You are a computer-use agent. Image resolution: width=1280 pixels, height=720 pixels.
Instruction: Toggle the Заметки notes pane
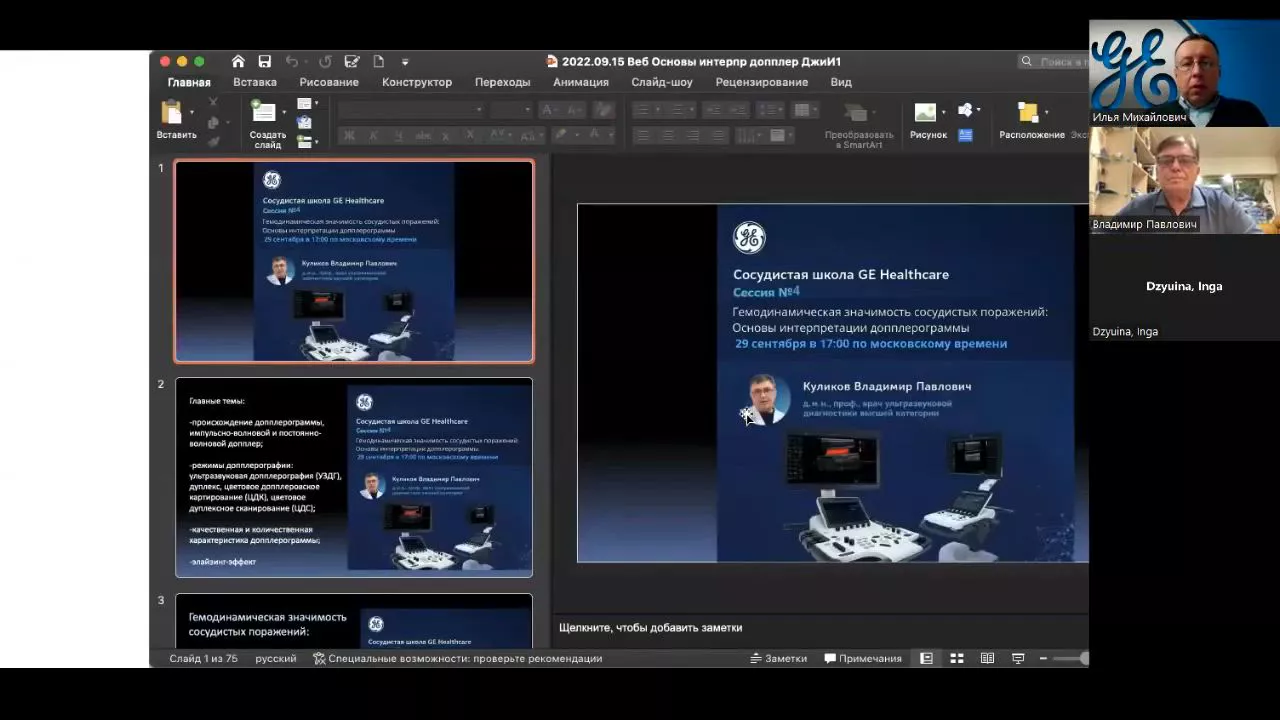(779, 658)
